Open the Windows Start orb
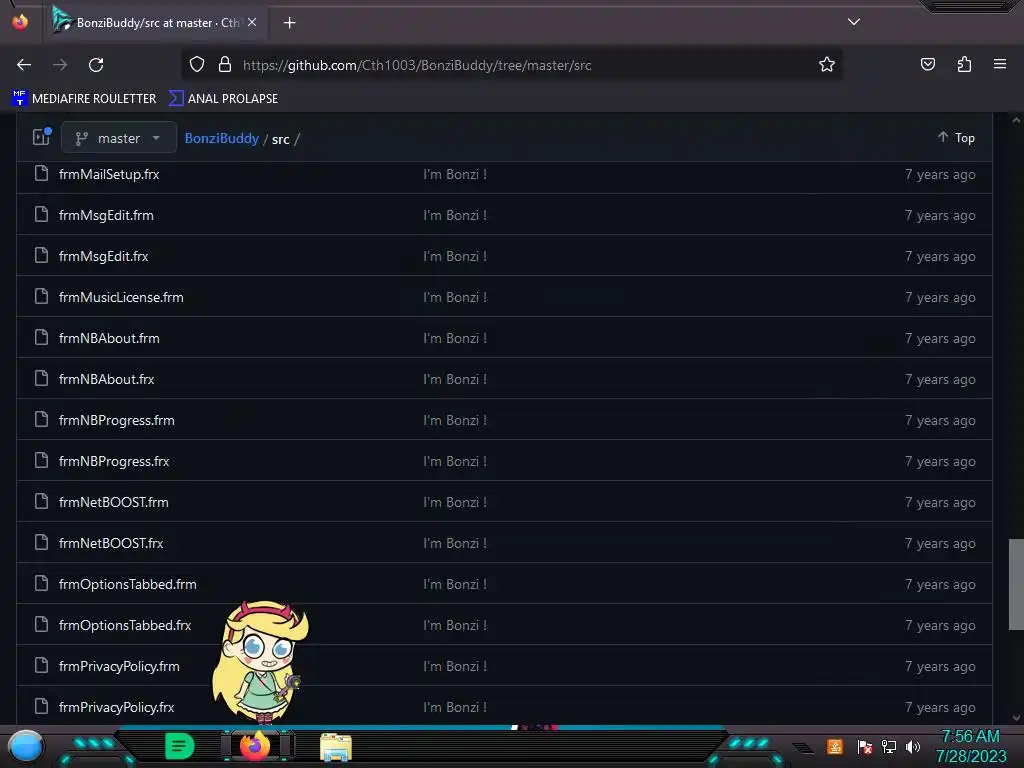Screen dimensions: 1024x768 coord(26,746)
